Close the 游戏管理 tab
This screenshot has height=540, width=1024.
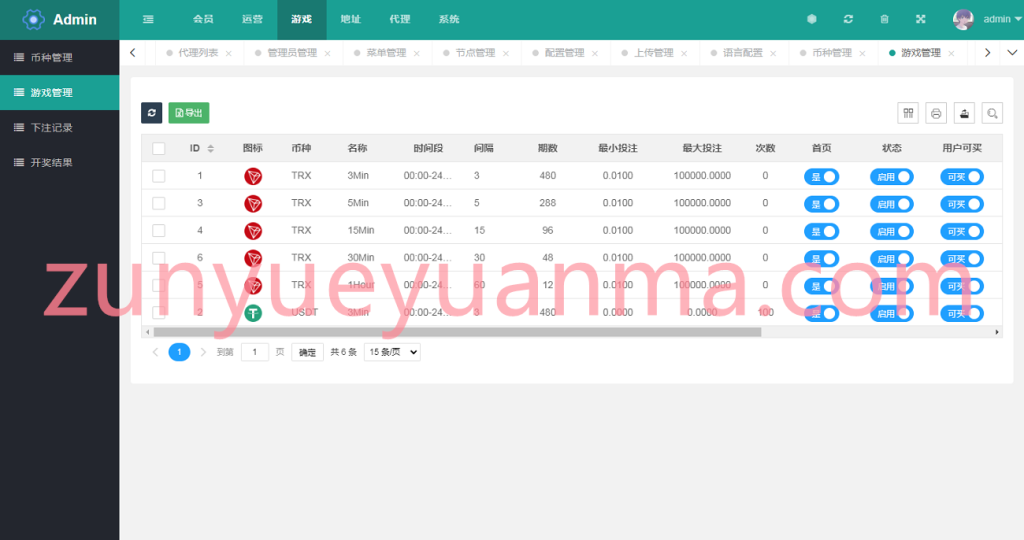pos(951,54)
